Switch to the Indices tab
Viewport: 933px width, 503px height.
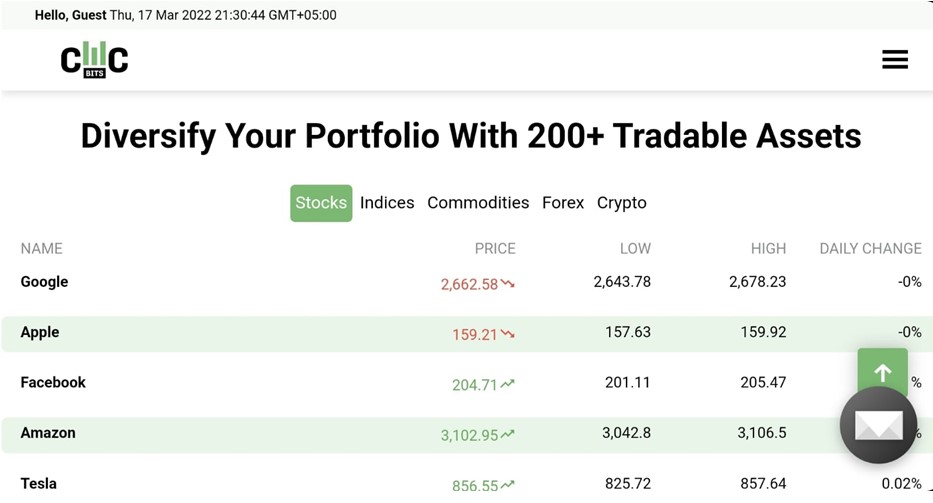(x=387, y=203)
